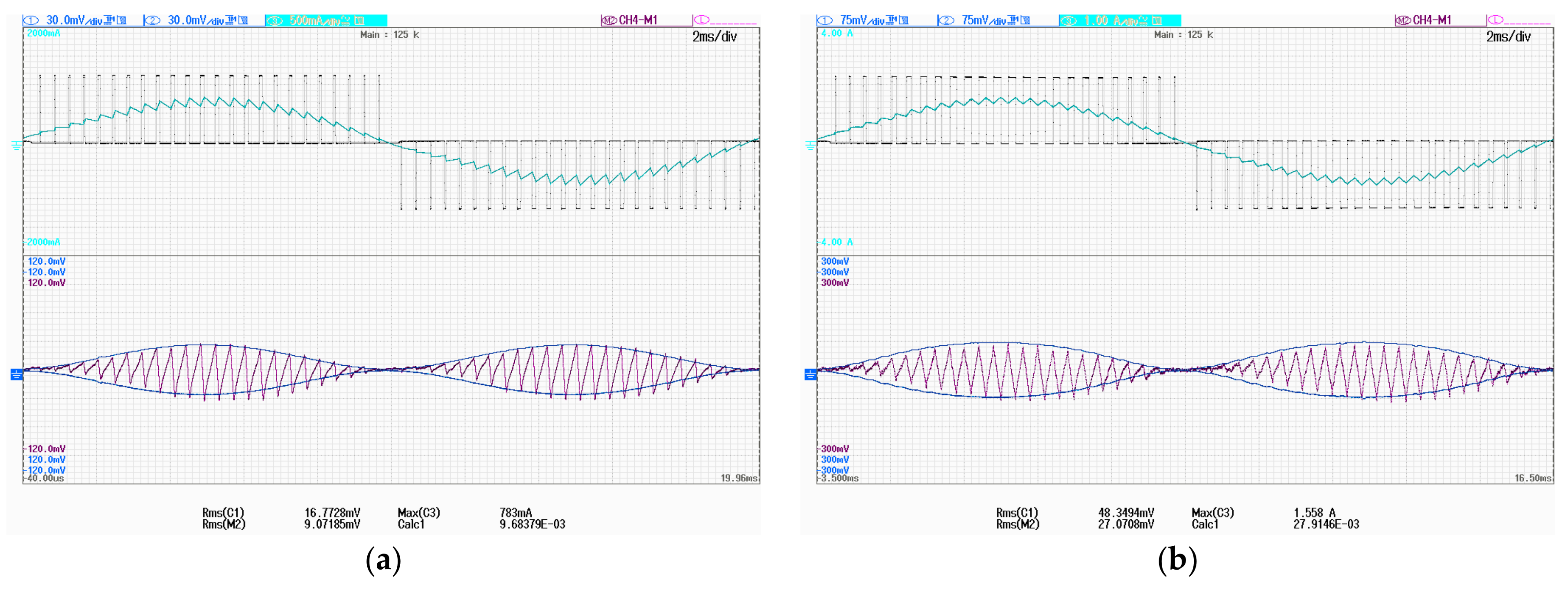Click channel 1 75mV/div icon in right scope
1568x590 pixels.
point(824,21)
